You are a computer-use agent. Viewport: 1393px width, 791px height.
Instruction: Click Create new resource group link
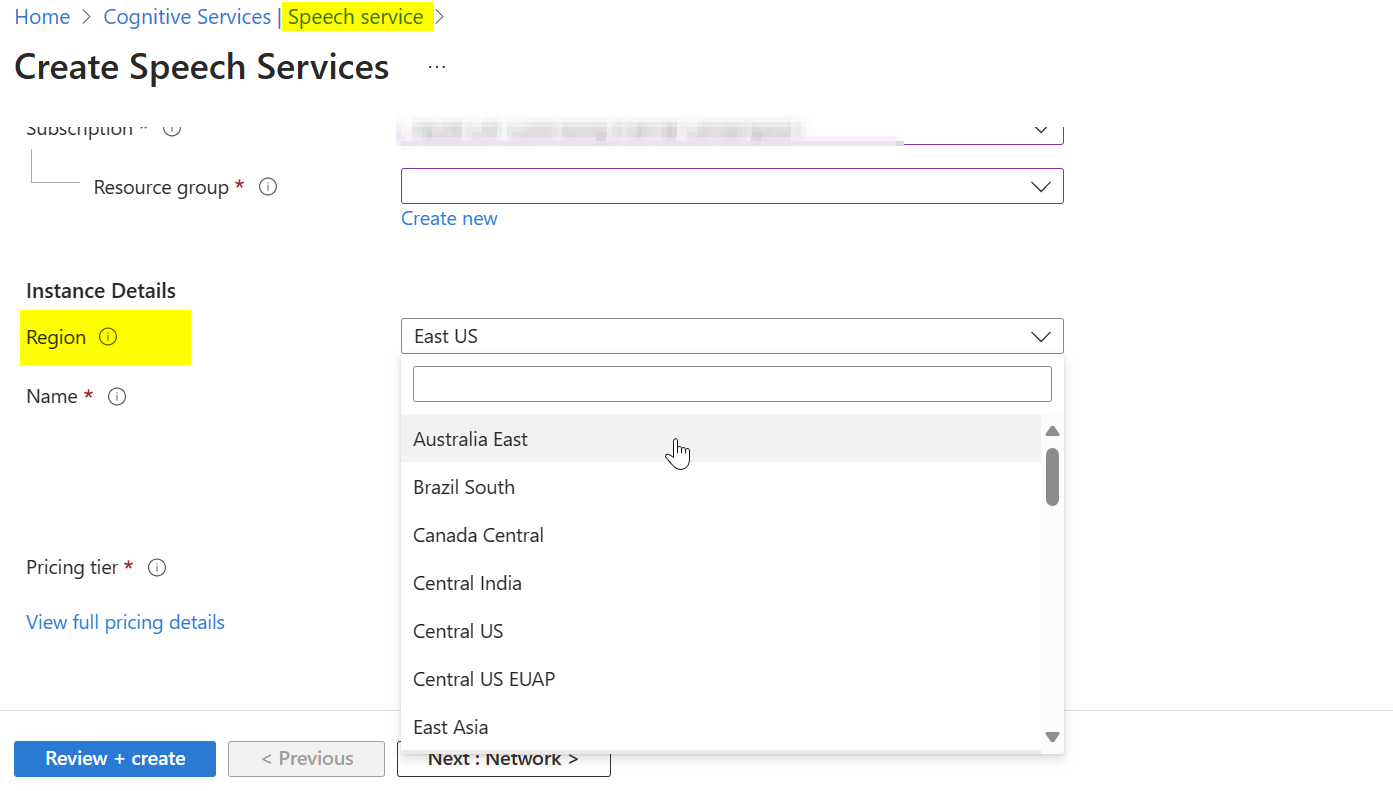click(449, 218)
